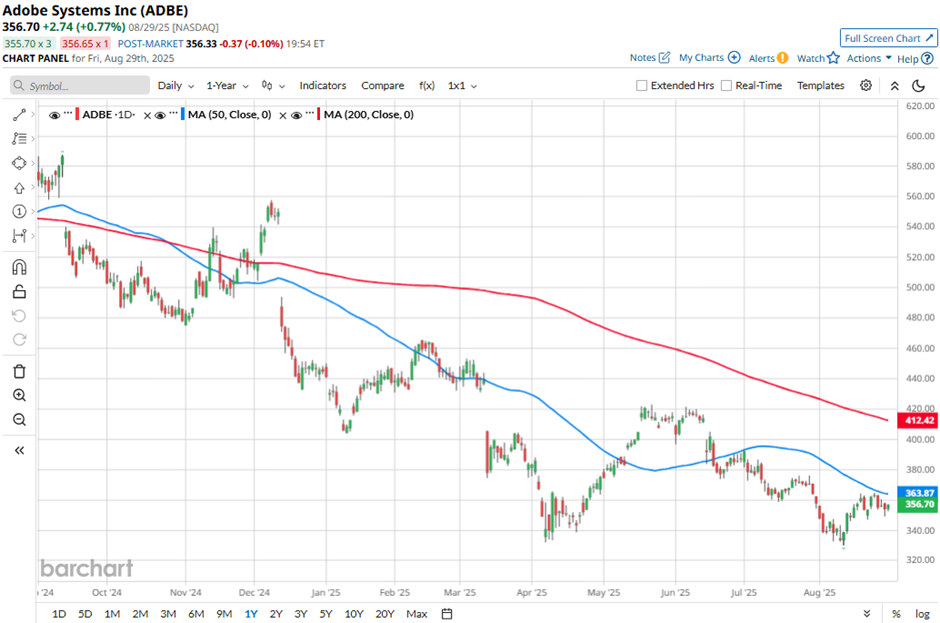The image size is (940, 623).
Task: Click the ADBE red color swatch in legend
Action: click(77, 115)
